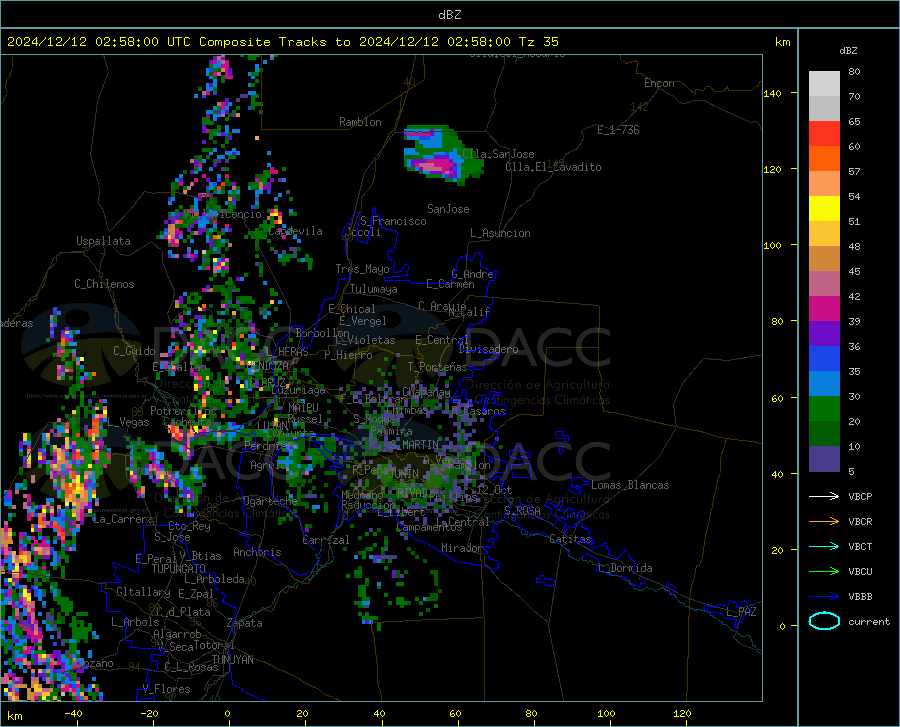Screen dimensions: 900x727
Task: Click the 'L_Asuncion' map label
Action: [500, 233]
